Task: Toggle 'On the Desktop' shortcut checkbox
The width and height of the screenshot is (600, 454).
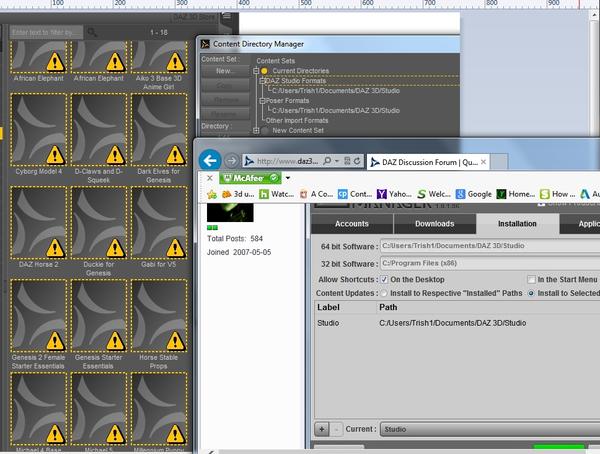Action: click(384, 279)
